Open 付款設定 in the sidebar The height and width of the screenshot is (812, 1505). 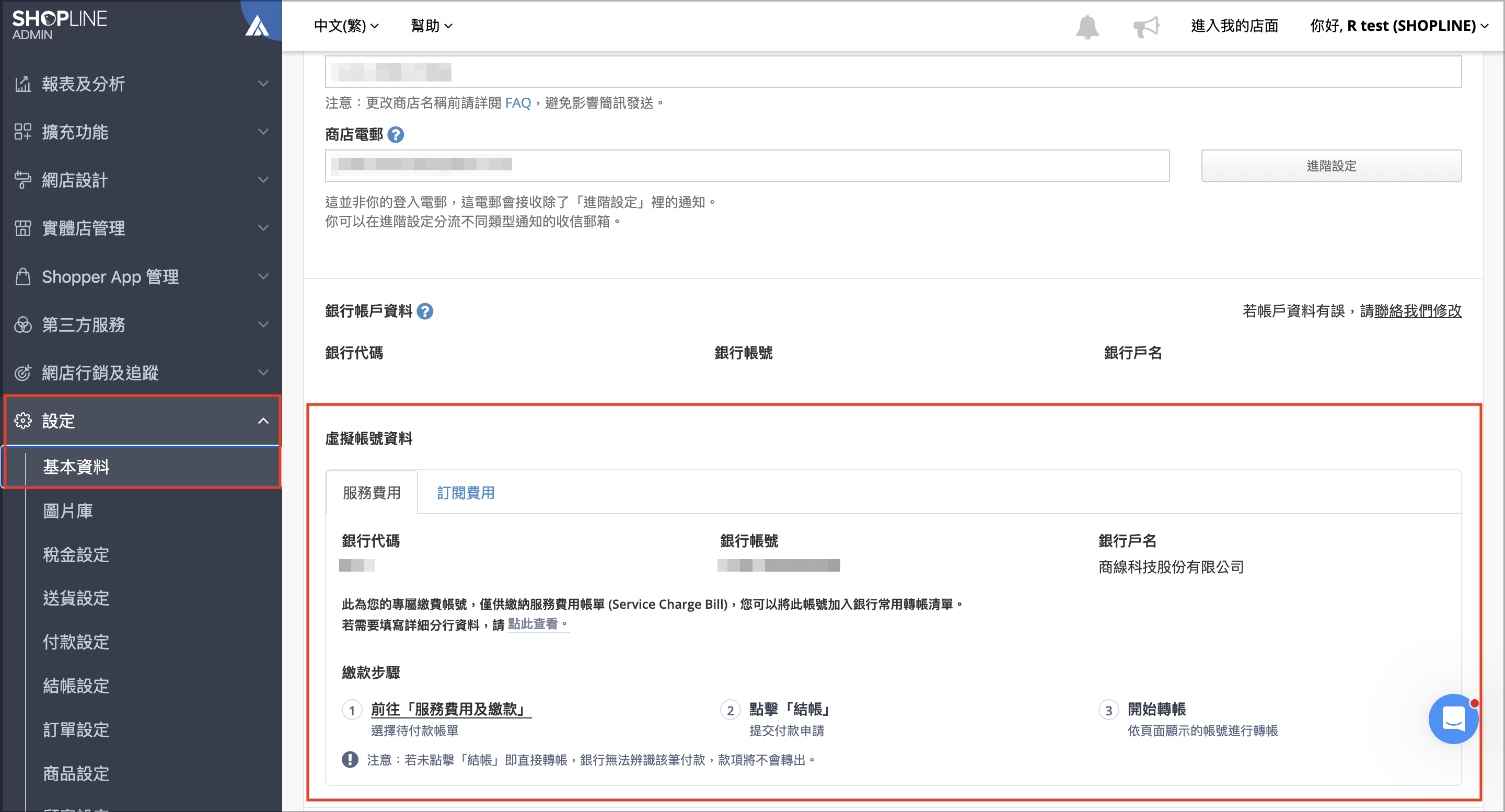[x=76, y=642]
